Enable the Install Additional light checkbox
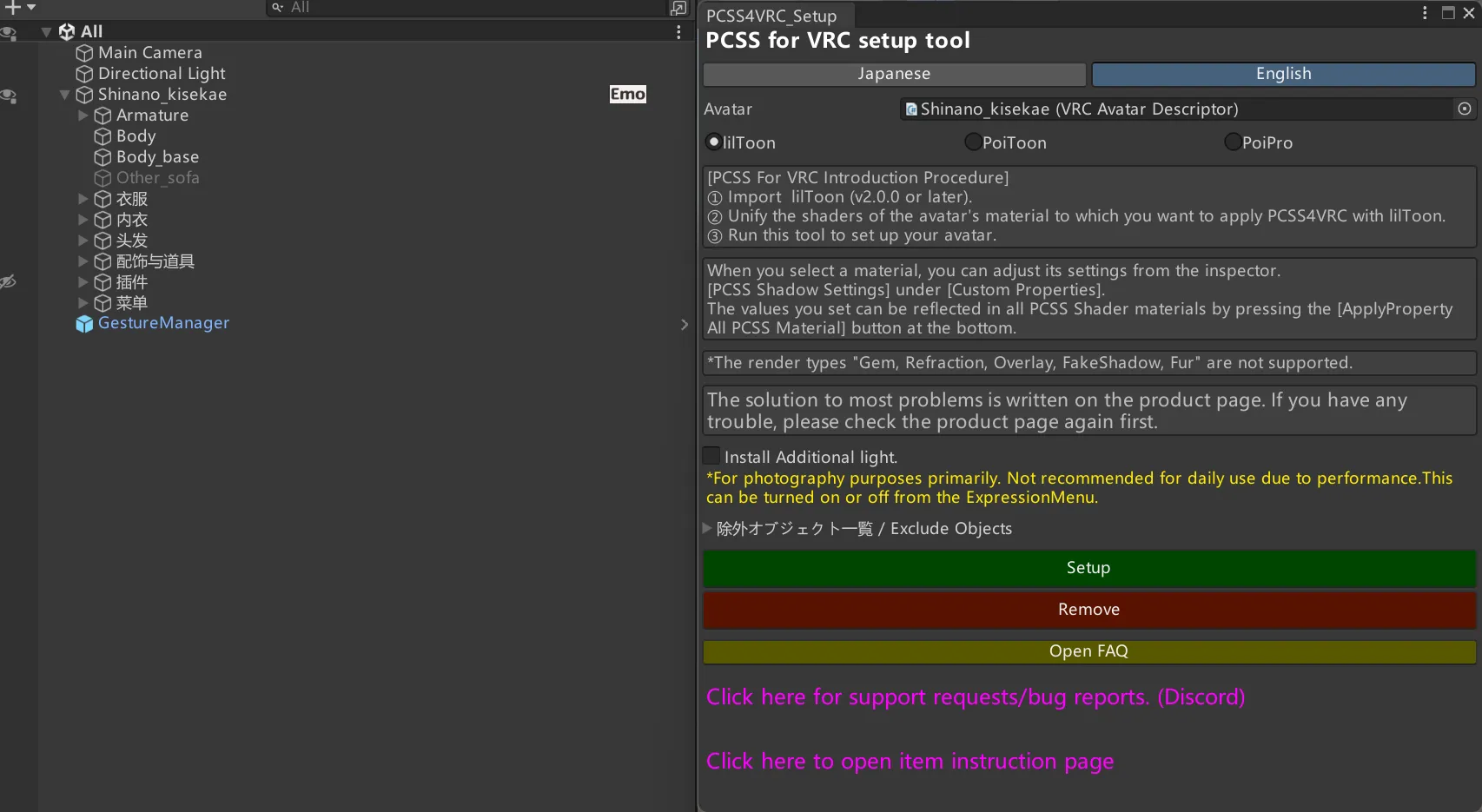Screen dimensions: 1482x812 [711, 456]
